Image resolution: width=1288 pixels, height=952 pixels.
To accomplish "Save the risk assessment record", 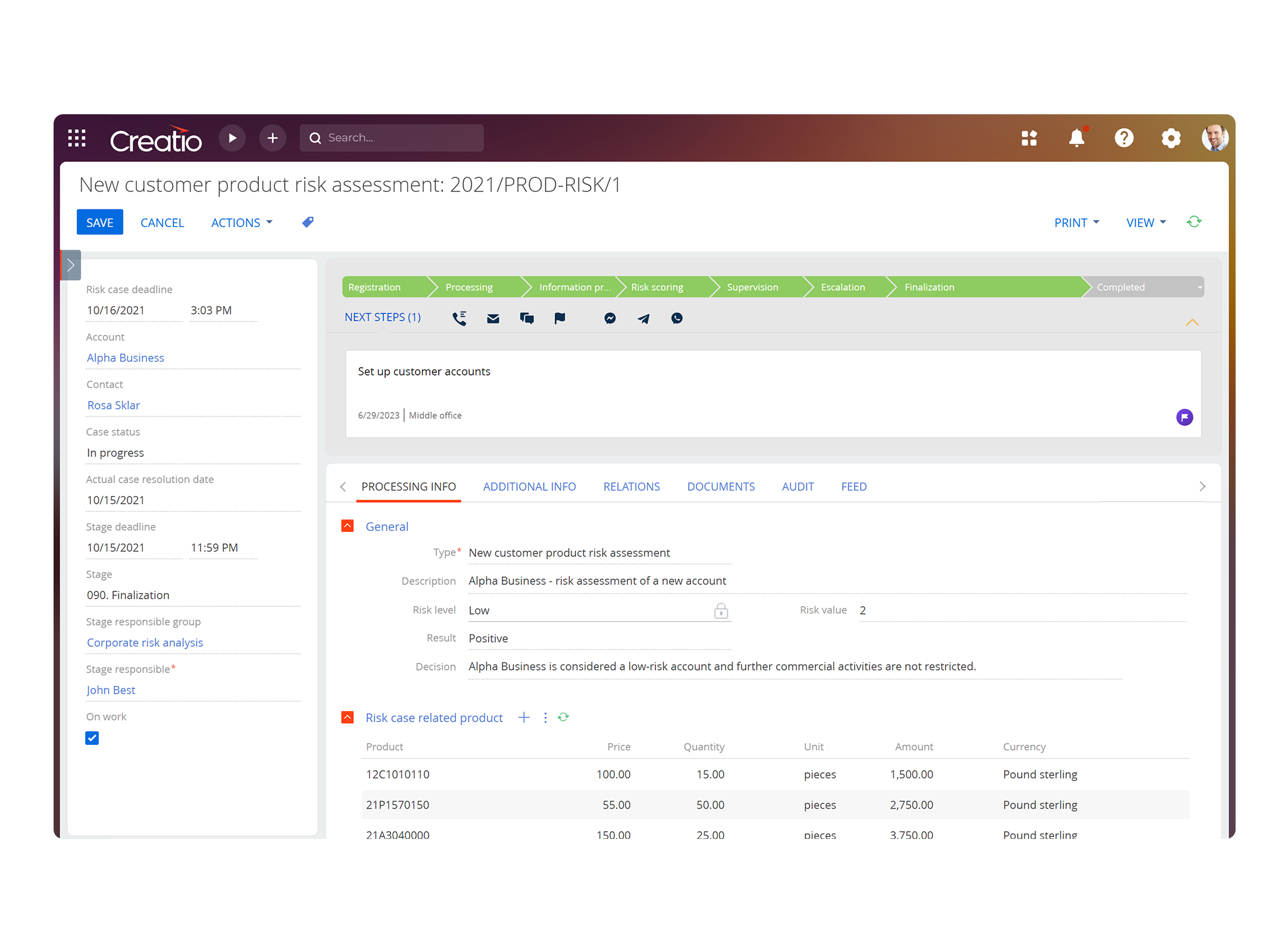I will 99,222.
